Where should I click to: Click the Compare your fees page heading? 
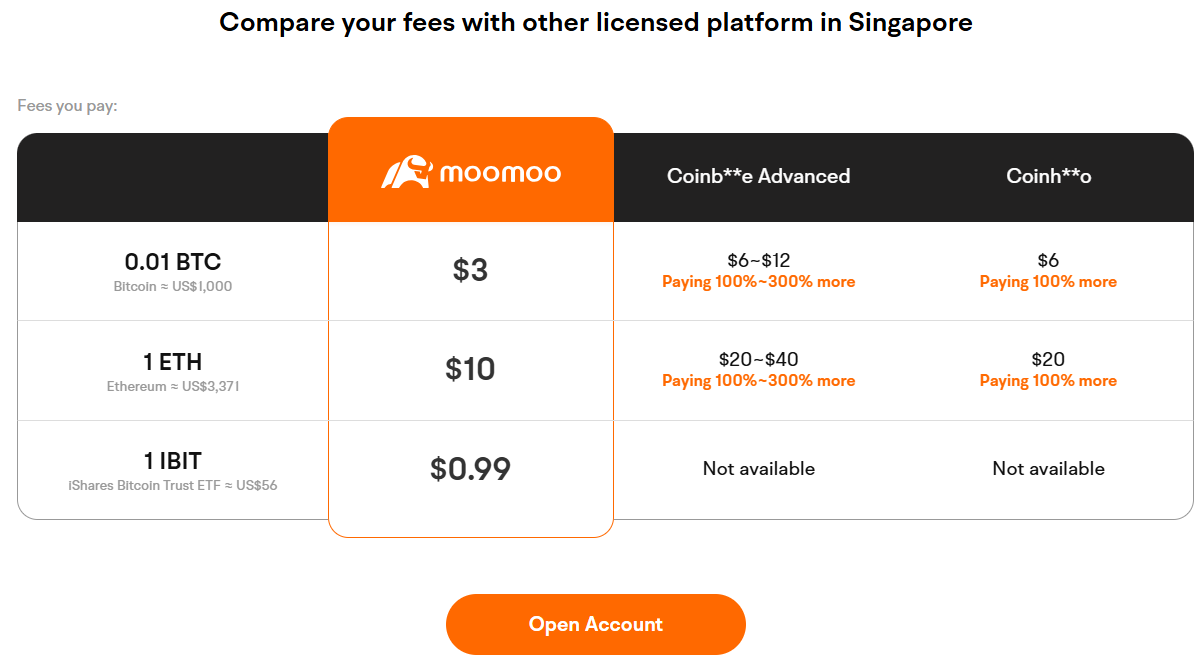[595, 22]
